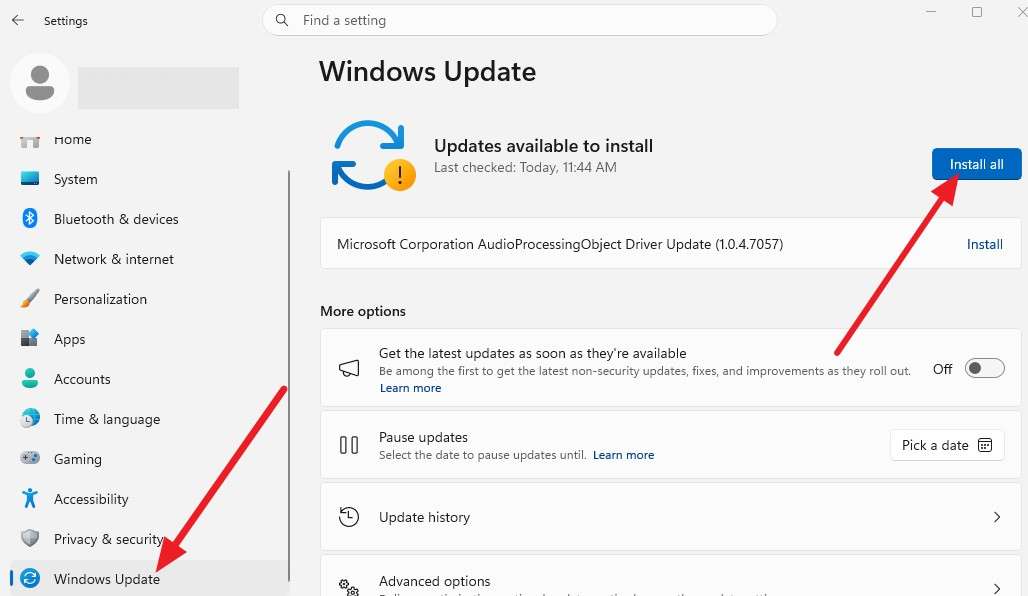Go to Gaming settings
1028x596 pixels.
[148, 459]
